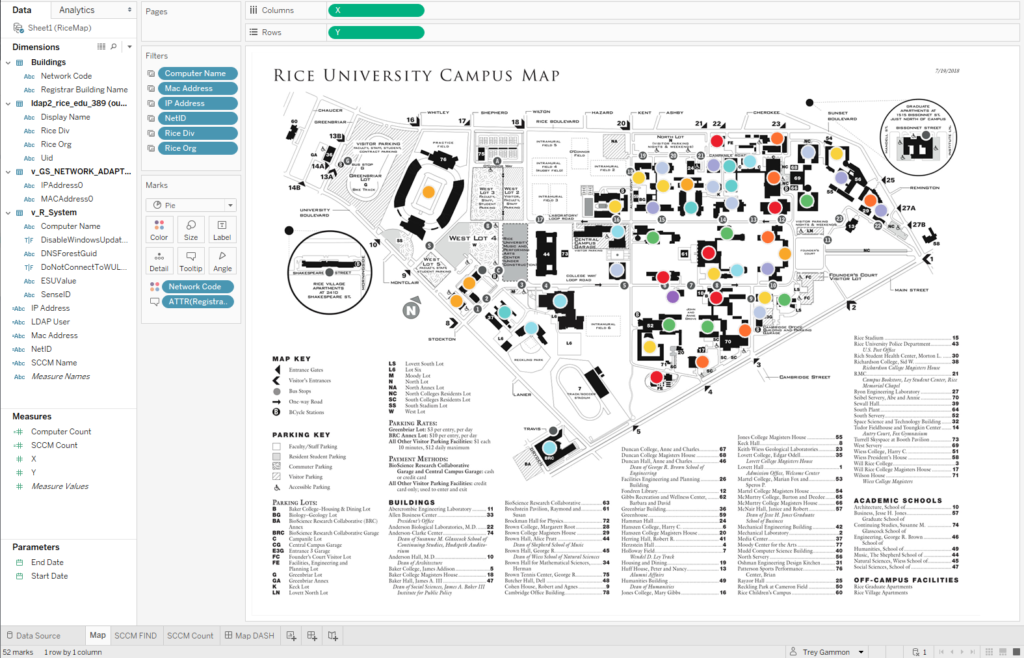The width and height of the screenshot is (1024, 658).
Task: Click the Angle button in Marks card
Action: tap(222, 261)
